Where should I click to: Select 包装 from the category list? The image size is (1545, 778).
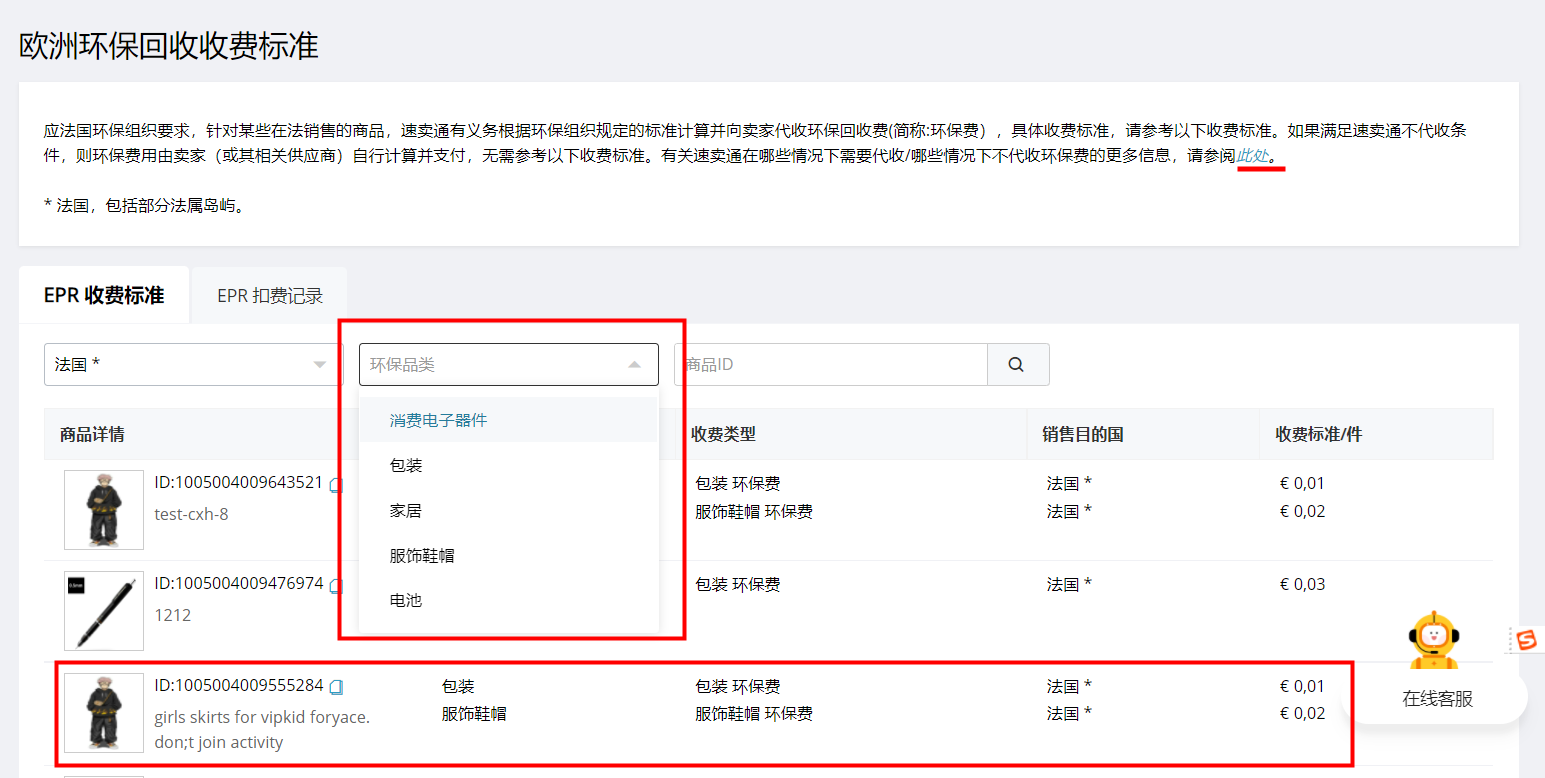coord(509,465)
